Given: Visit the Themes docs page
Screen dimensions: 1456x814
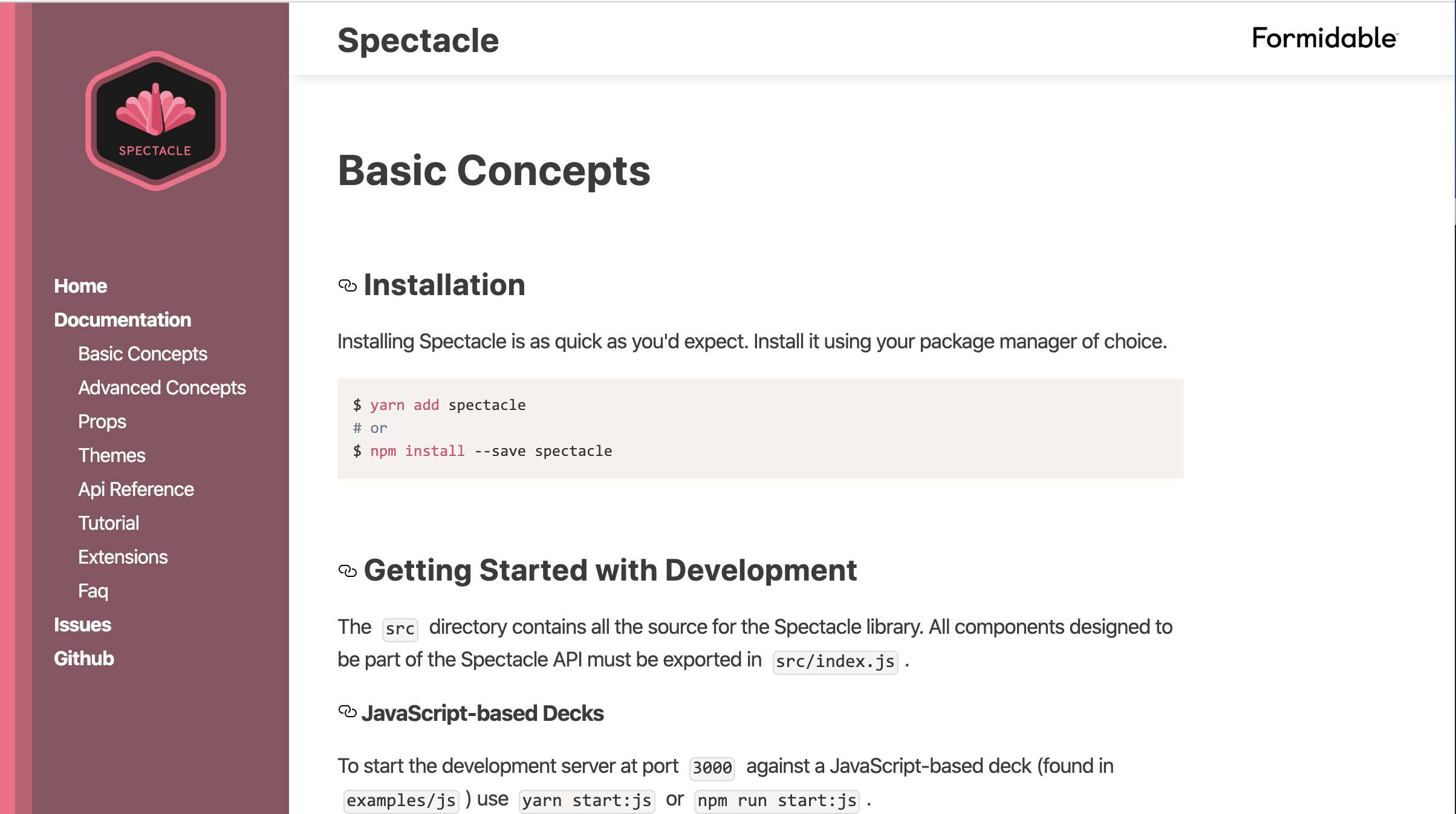Looking at the screenshot, I should (x=111, y=455).
